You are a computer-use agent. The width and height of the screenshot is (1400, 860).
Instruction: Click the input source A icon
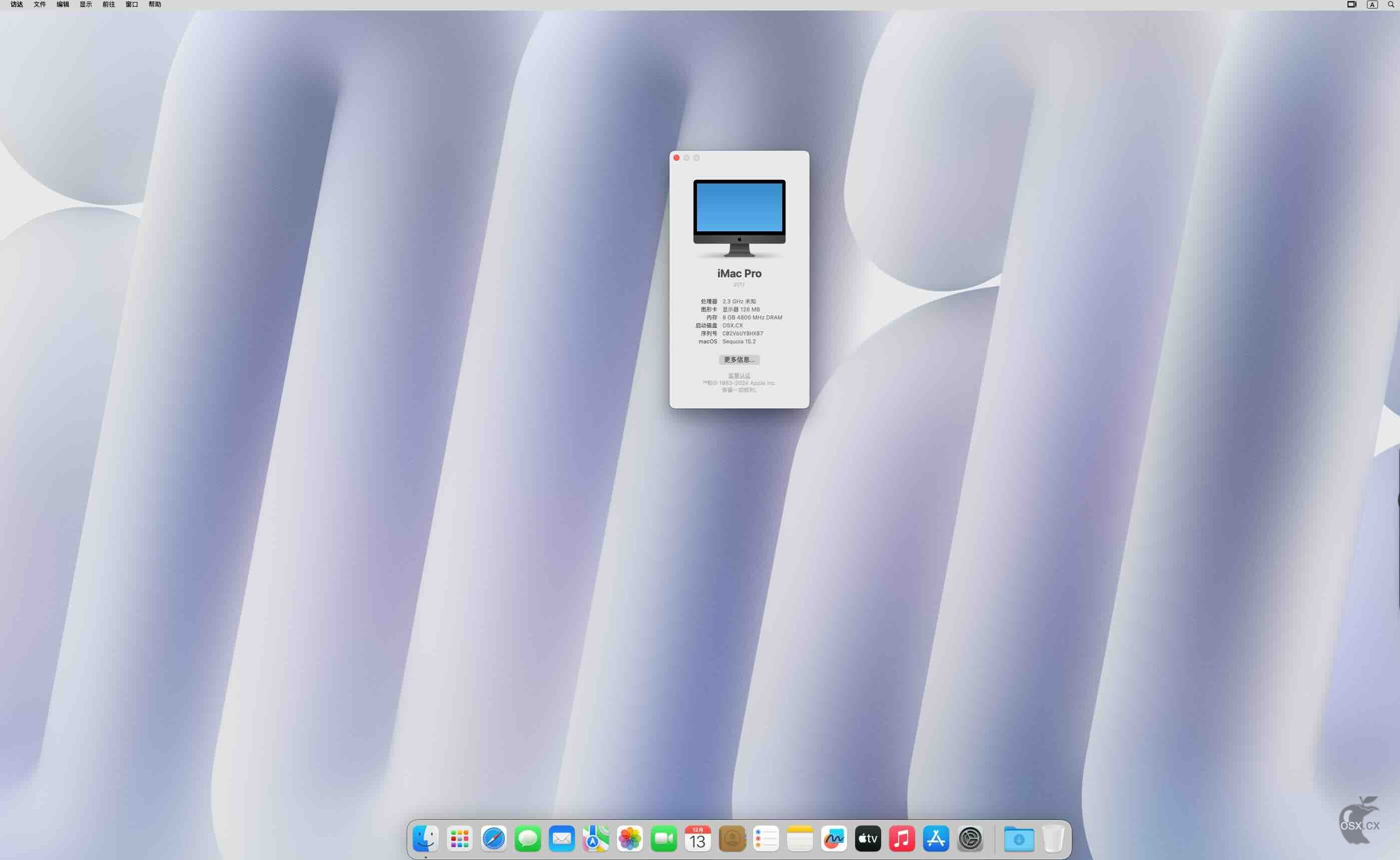[x=1372, y=5]
